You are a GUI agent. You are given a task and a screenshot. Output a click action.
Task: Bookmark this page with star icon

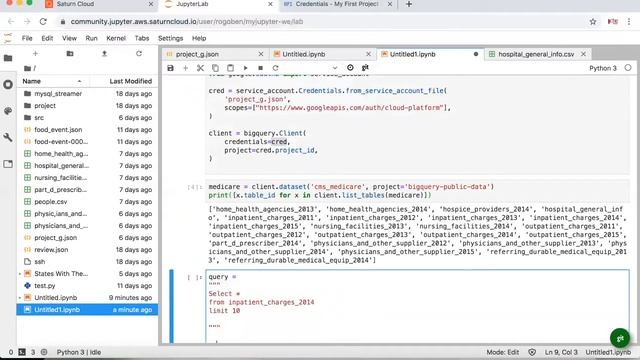593,22
